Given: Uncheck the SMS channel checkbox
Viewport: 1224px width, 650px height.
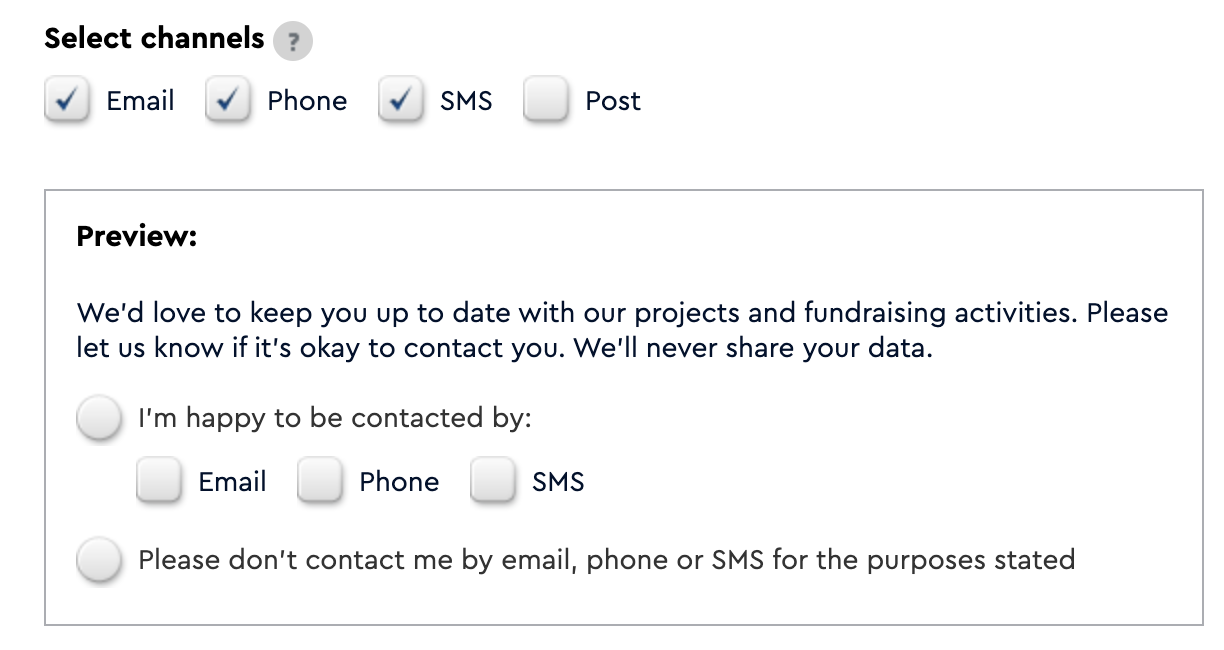Looking at the screenshot, I should (x=401, y=101).
